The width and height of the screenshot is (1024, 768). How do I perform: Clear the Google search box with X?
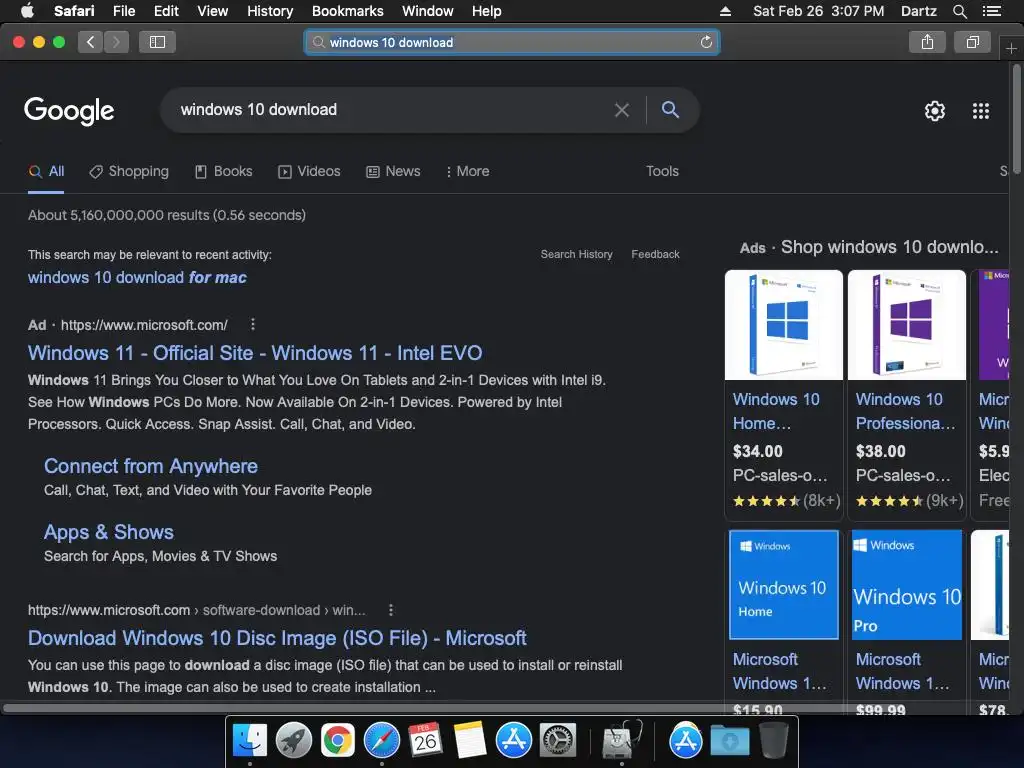622,110
